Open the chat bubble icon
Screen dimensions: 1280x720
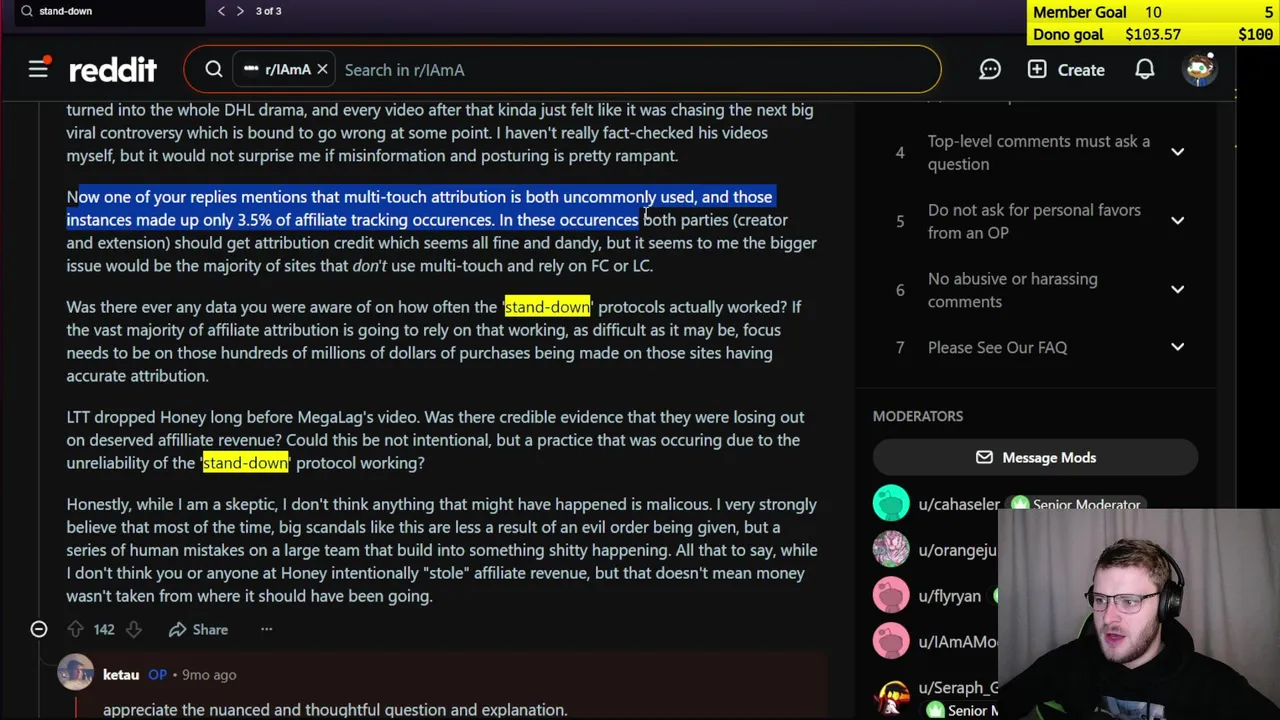point(990,70)
